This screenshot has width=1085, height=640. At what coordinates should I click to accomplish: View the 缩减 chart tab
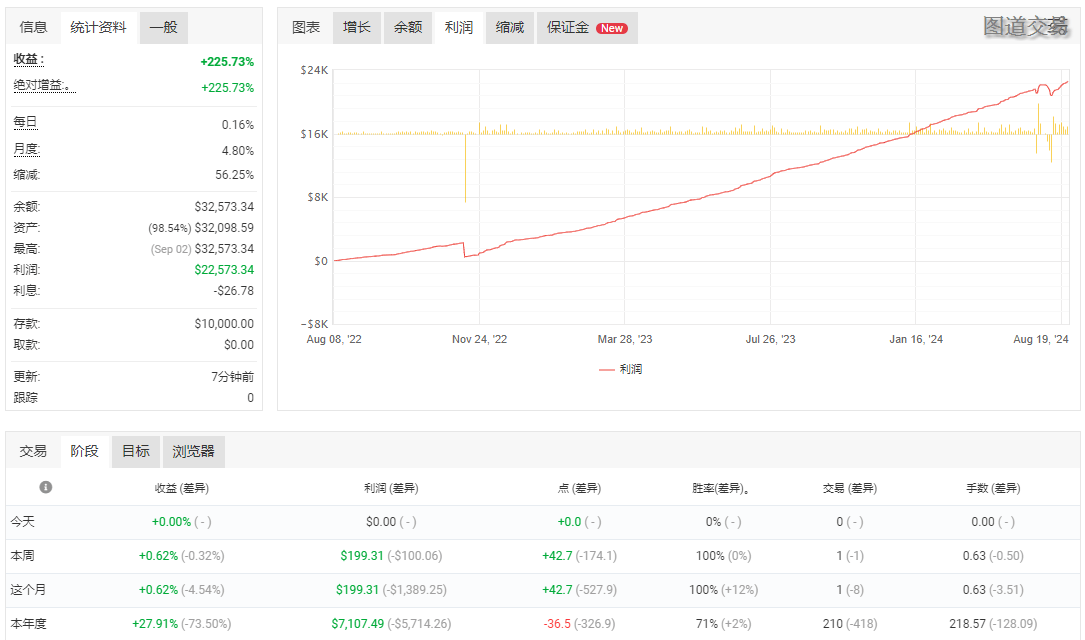(x=510, y=28)
